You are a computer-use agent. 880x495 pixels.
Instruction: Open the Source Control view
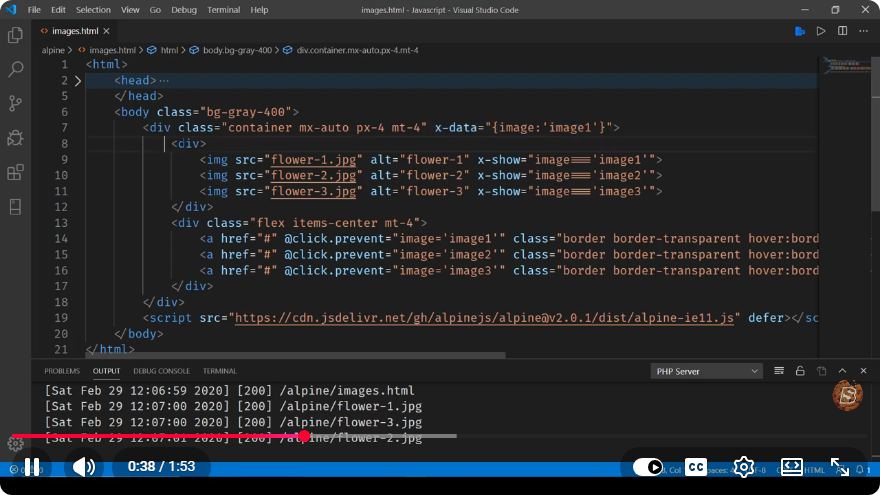tap(15, 103)
